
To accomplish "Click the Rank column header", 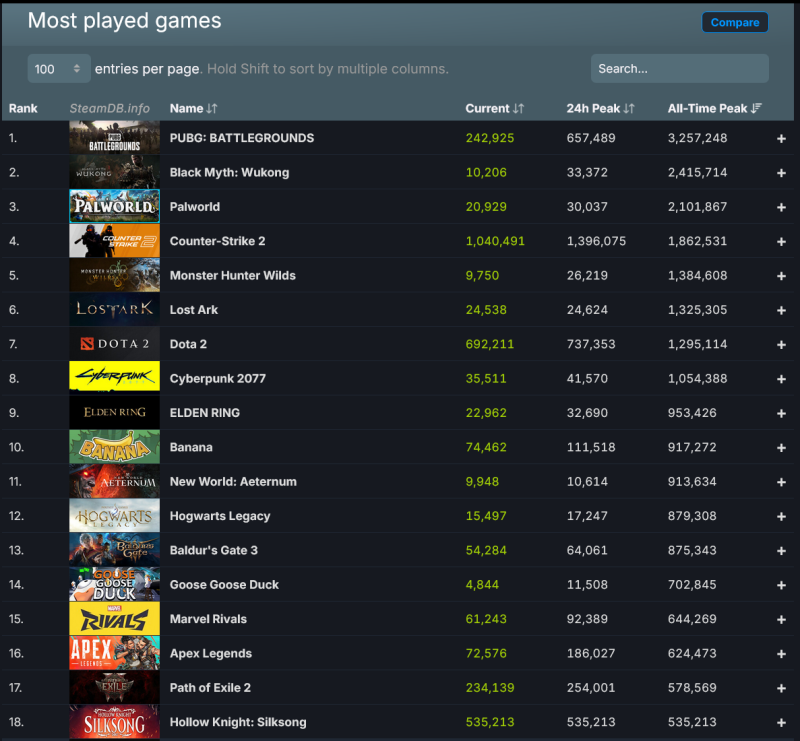I will click(23, 108).
